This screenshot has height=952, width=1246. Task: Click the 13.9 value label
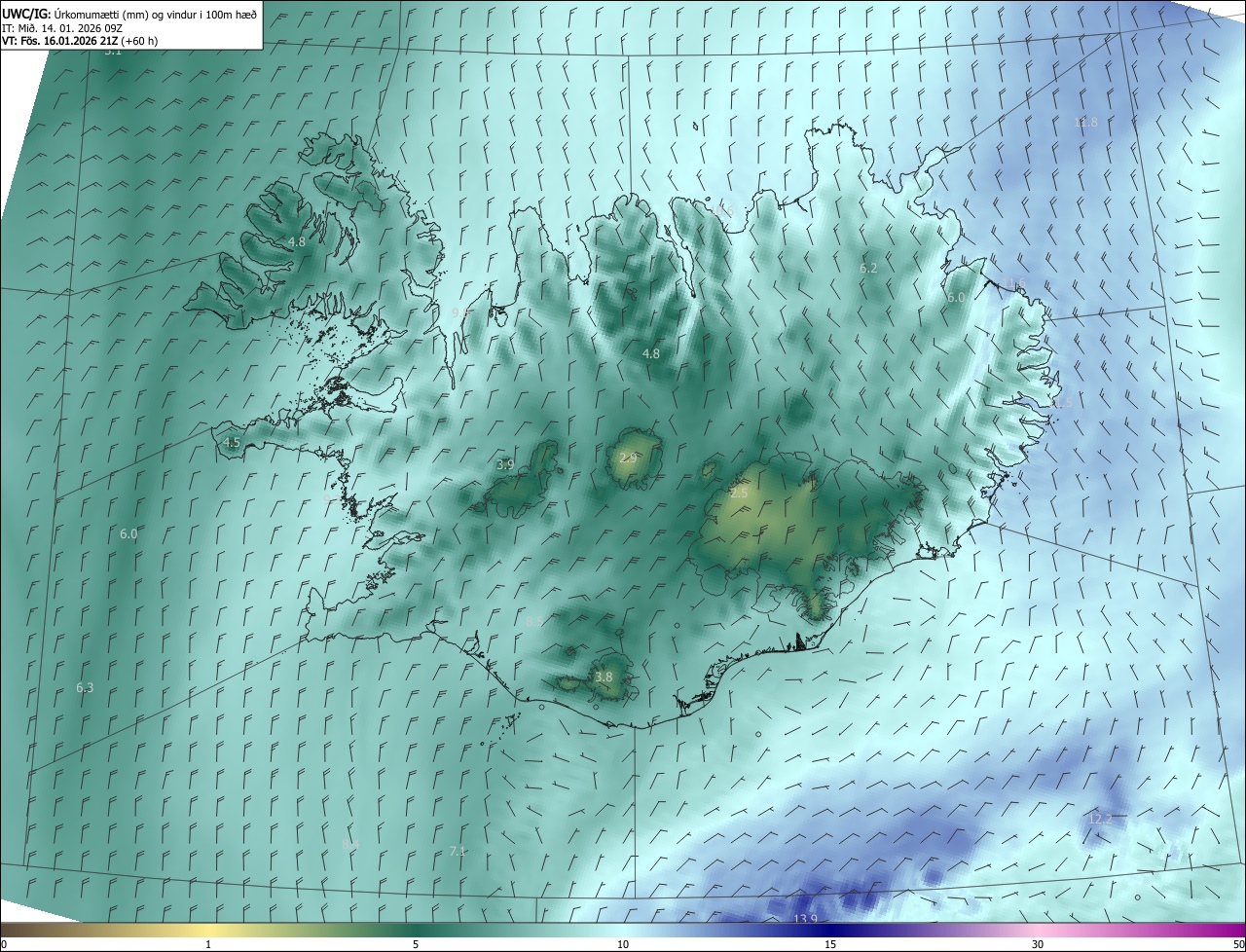[x=805, y=920]
